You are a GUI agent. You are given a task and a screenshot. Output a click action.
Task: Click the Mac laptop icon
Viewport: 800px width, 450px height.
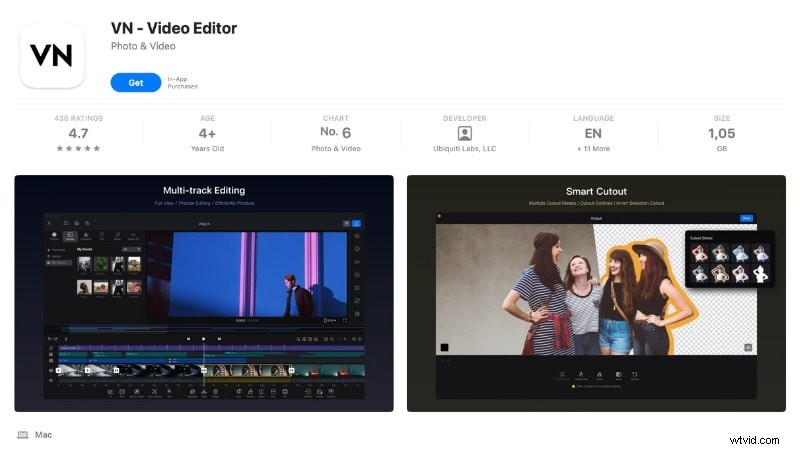click(22, 435)
